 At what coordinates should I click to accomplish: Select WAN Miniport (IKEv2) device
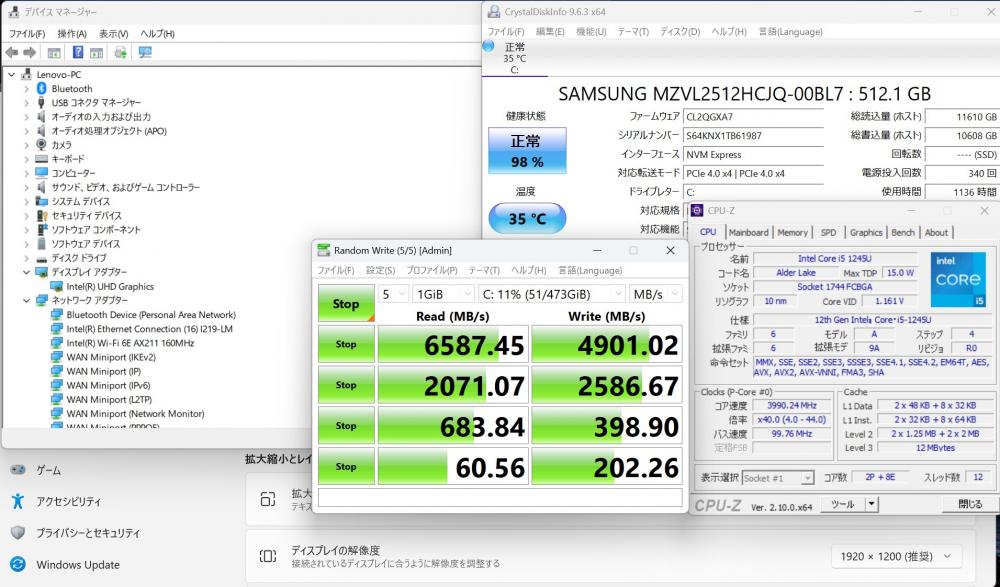[111, 357]
